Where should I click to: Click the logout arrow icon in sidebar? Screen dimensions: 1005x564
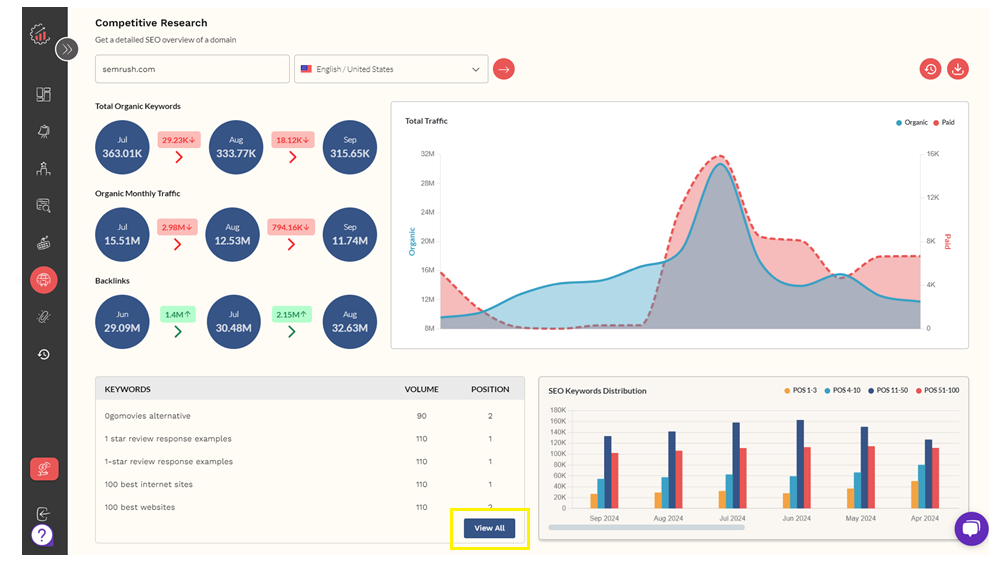point(43,513)
